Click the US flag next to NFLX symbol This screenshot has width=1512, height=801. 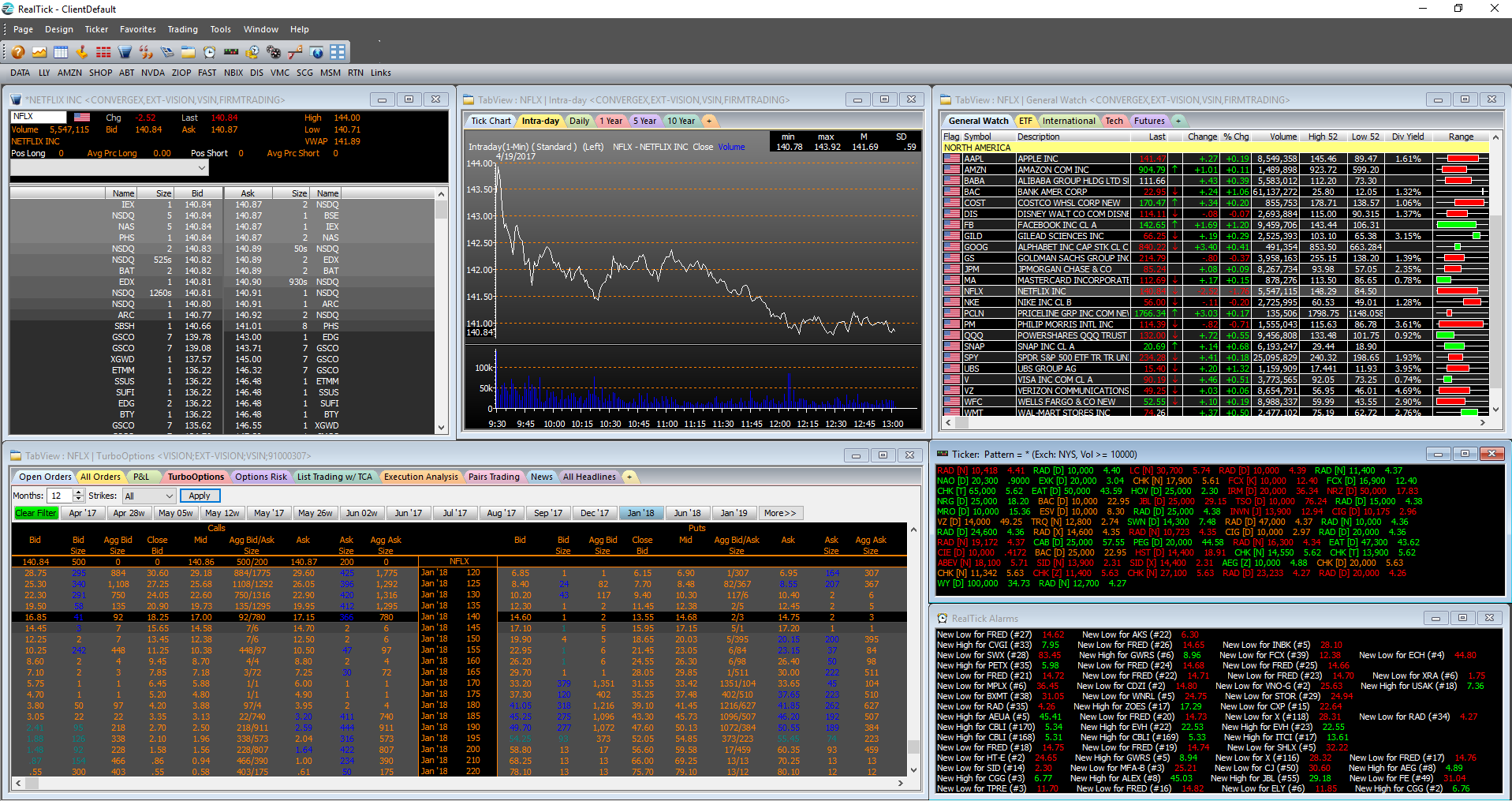click(82, 117)
